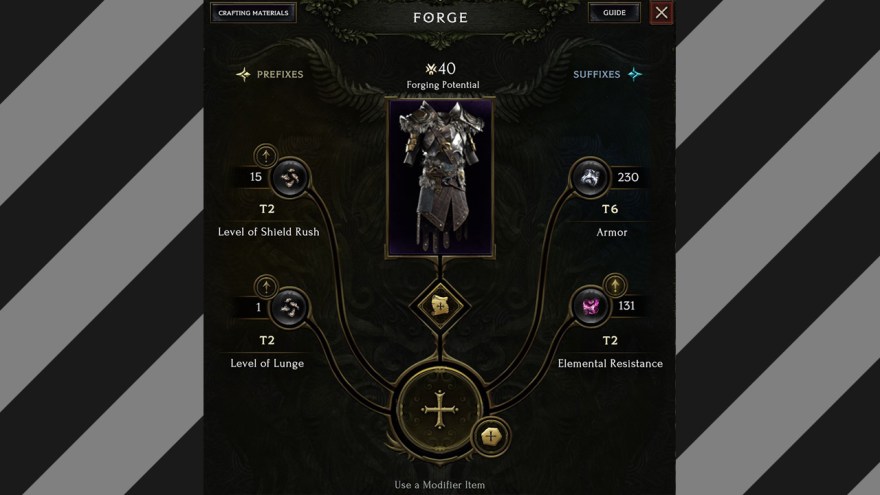
Task: Upgrade Shield Rush tier with arrow
Action: (x=265, y=155)
